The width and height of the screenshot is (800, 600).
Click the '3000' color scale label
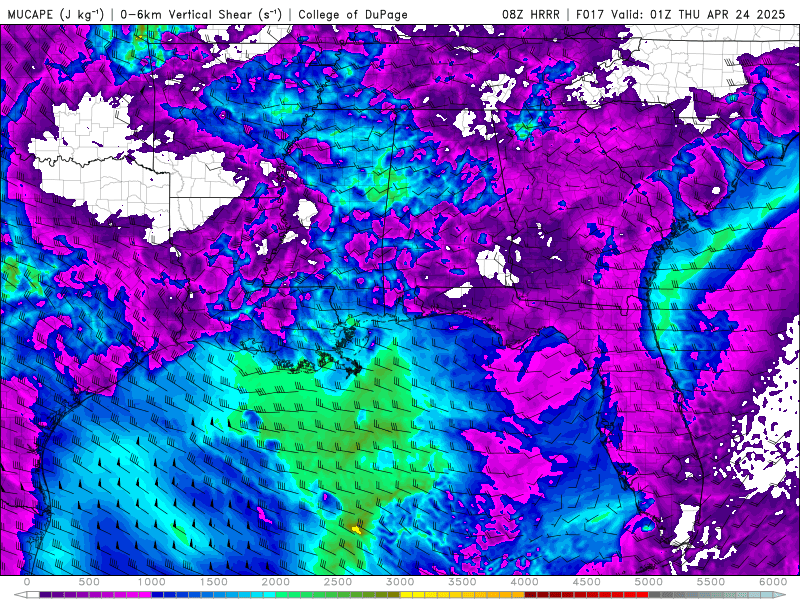(x=401, y=582)
